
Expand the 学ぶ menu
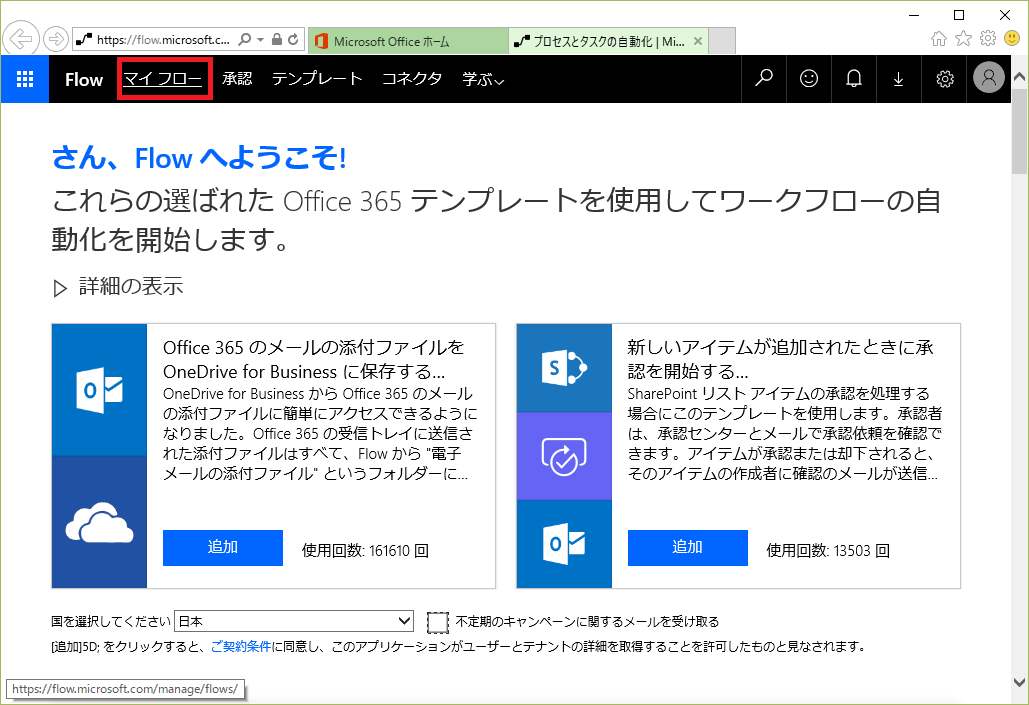click(483, 79)
